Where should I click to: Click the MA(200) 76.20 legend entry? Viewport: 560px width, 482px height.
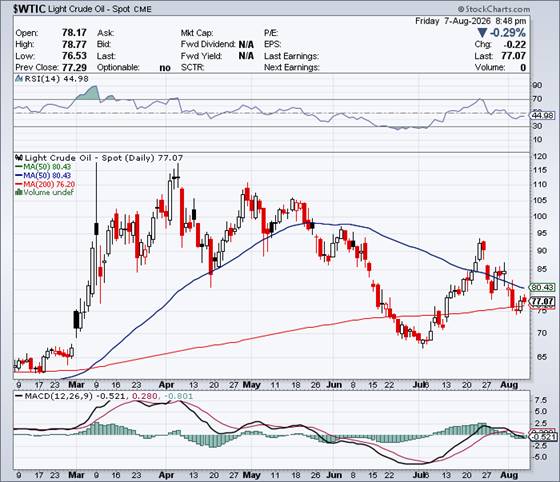[49, 184]
